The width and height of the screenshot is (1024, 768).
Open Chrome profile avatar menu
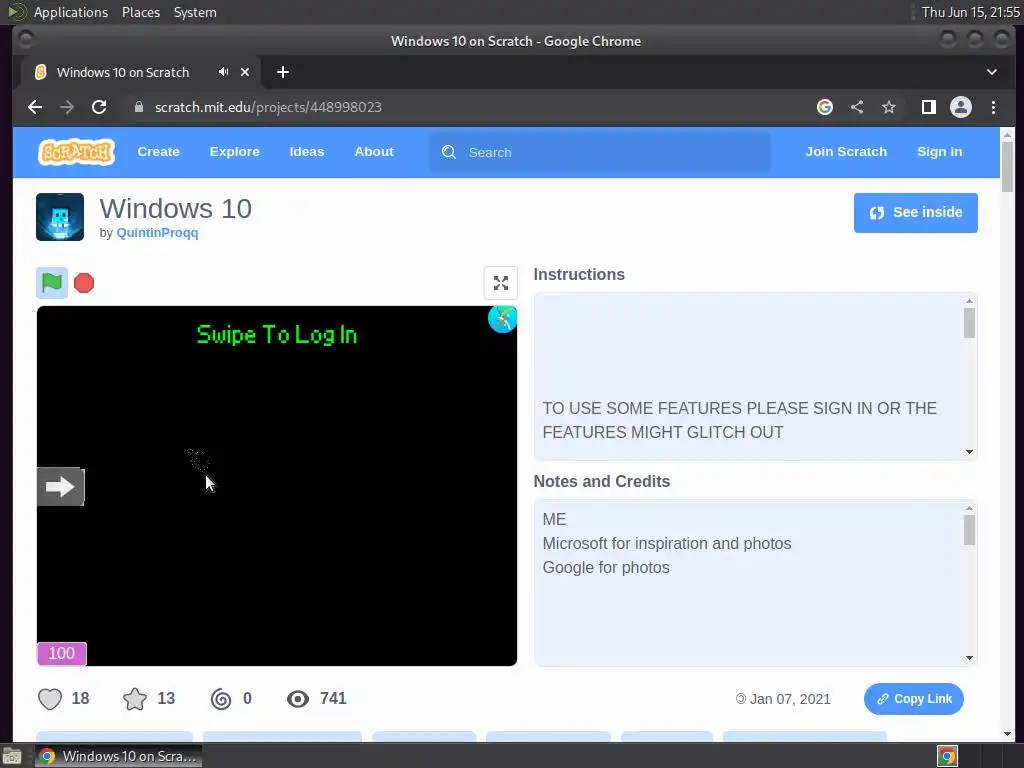click(x=961, y=107)
